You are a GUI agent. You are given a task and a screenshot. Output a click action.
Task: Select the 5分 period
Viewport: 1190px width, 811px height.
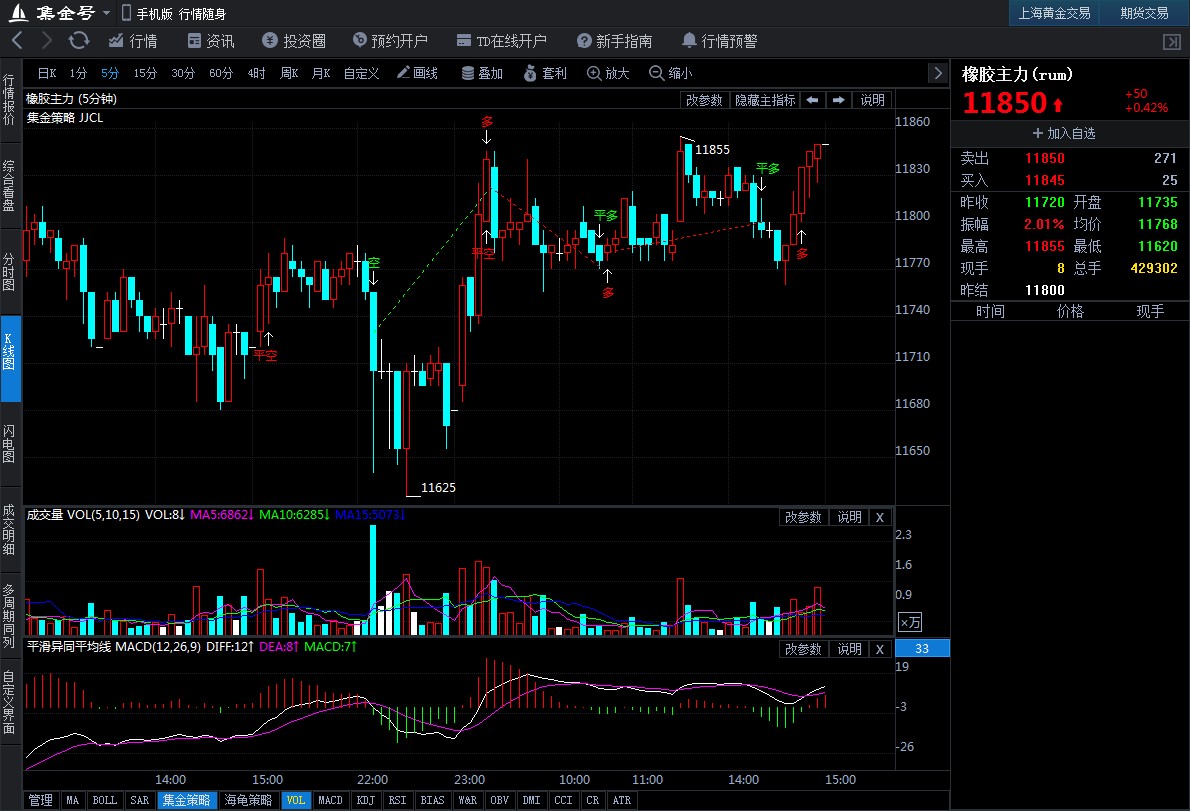click(x=110, y=74)
